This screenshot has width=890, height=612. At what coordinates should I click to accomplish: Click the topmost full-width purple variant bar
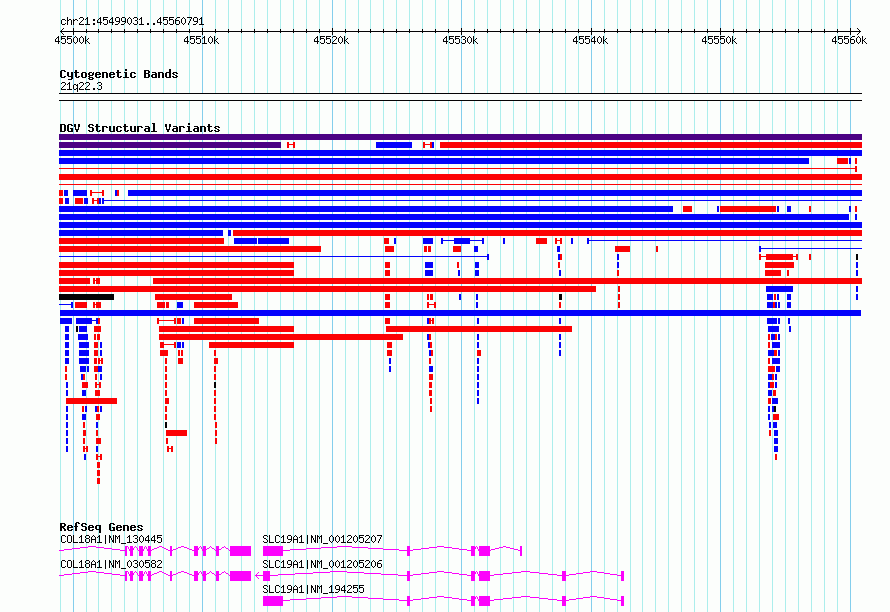(460, 137)
